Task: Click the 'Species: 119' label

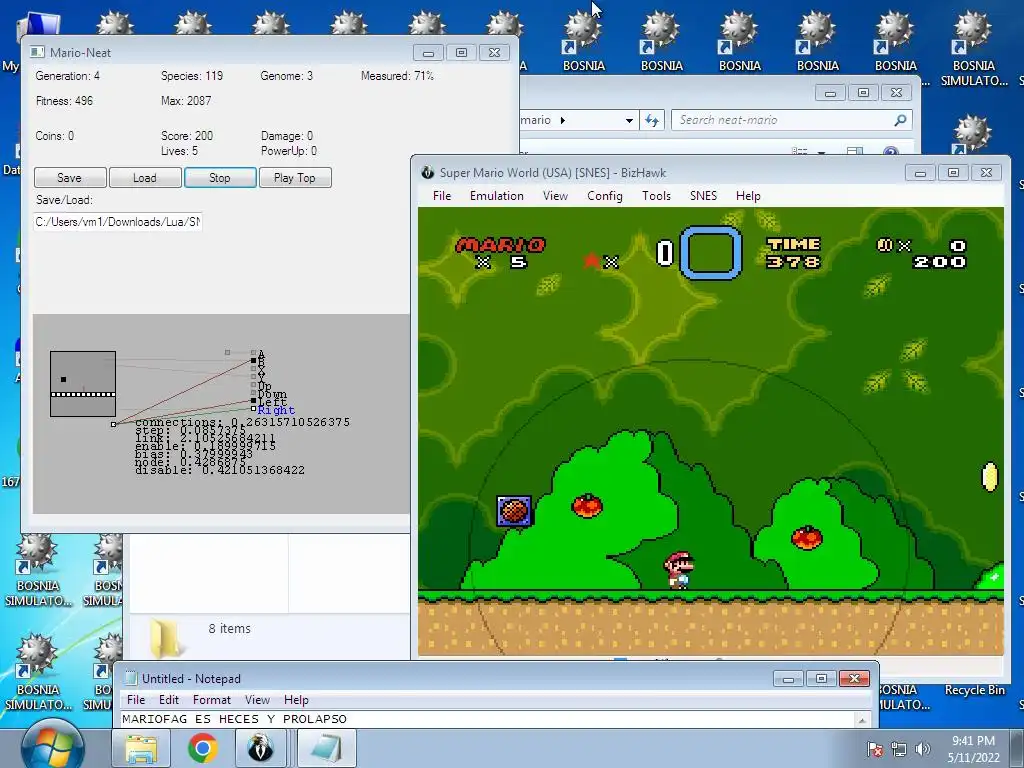Action: point(192,76)
